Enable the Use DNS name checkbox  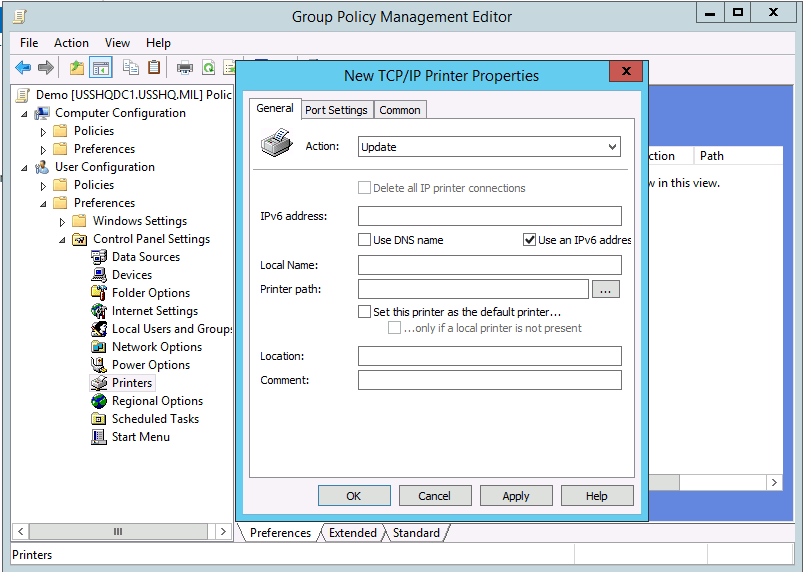(365, 240)
